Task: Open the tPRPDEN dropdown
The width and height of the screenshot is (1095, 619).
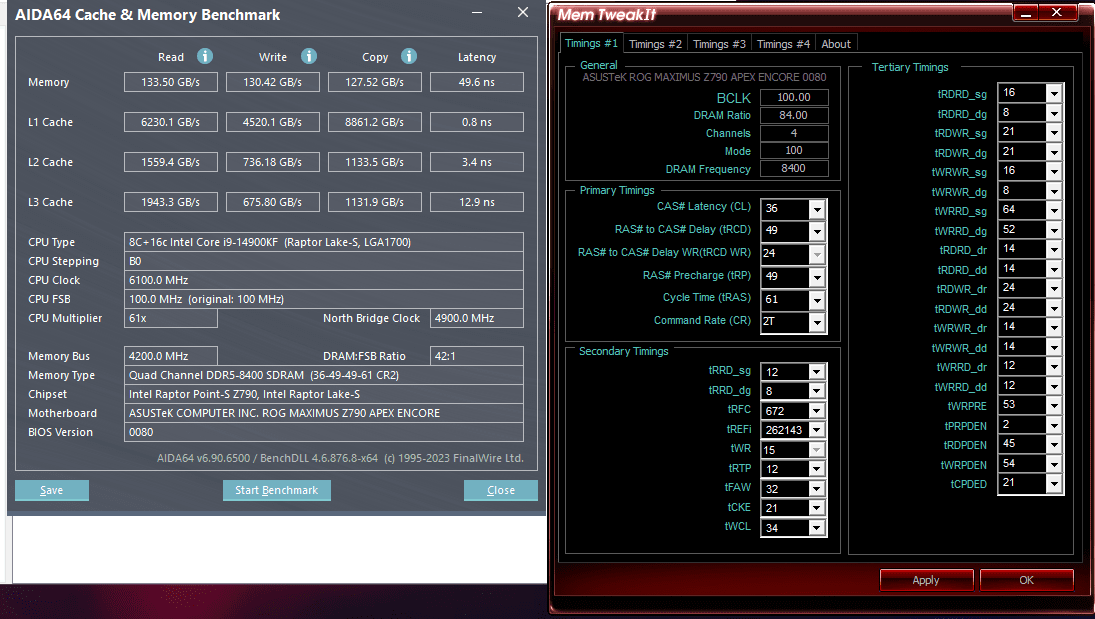Action: (x=1054, y=425)
